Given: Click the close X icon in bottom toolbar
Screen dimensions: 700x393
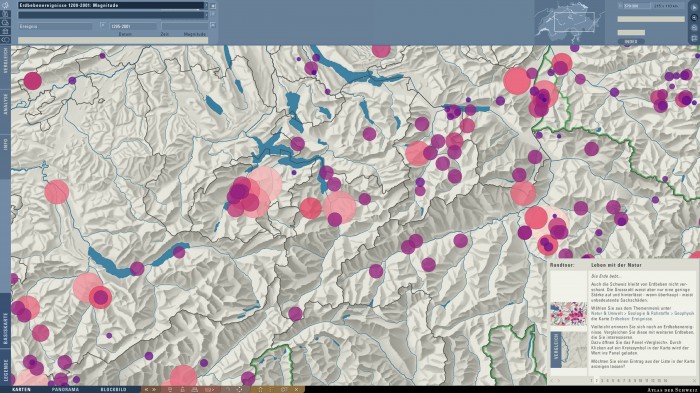Looking at the screenshot, I should pos(296,389).
